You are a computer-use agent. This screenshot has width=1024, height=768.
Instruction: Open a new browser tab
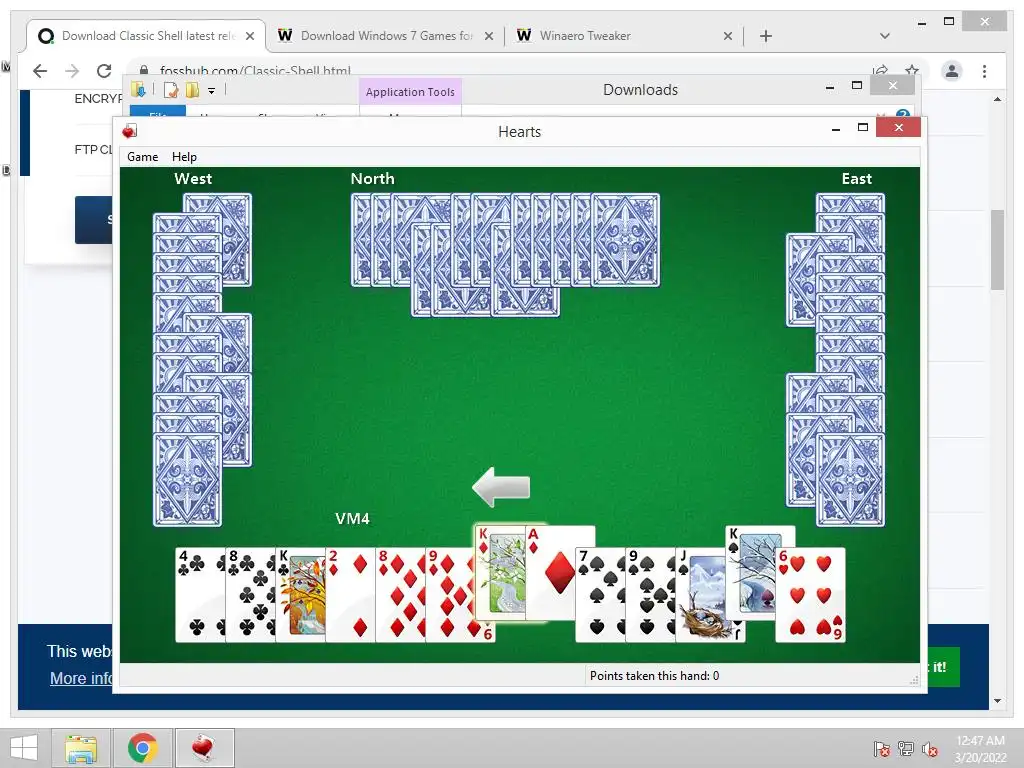pyautogui.click(x=766, y=36)
